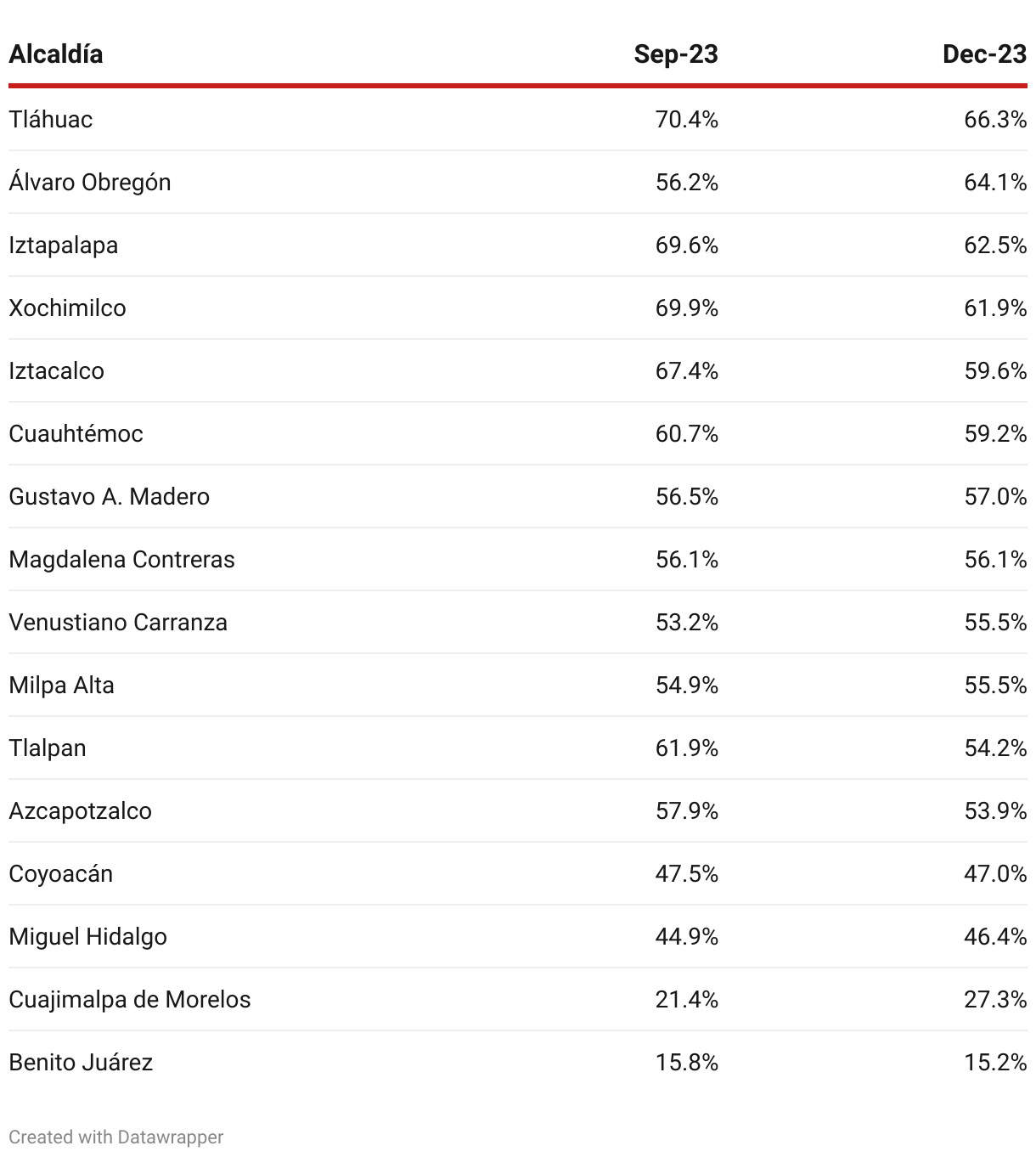Select the Cuauhtémoc row label
Viewport: 1036px width, 1157px height.
(76, 434)
